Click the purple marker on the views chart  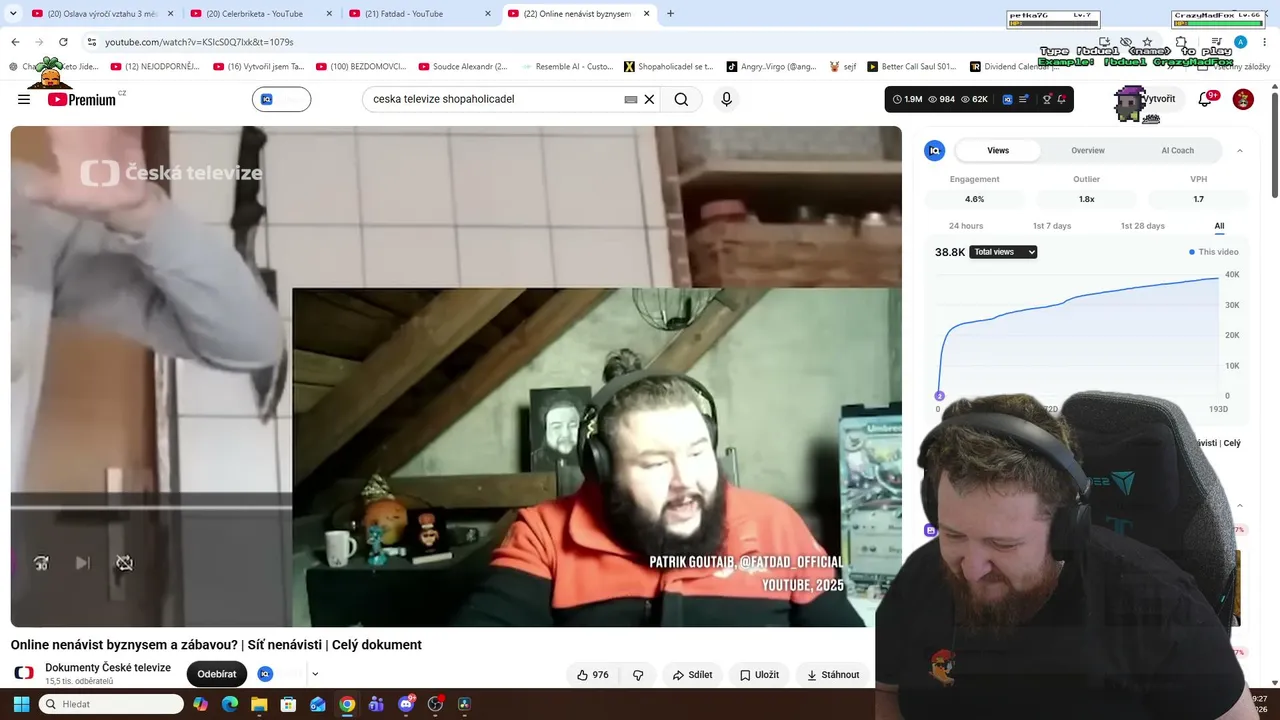(x=939, y=396)
